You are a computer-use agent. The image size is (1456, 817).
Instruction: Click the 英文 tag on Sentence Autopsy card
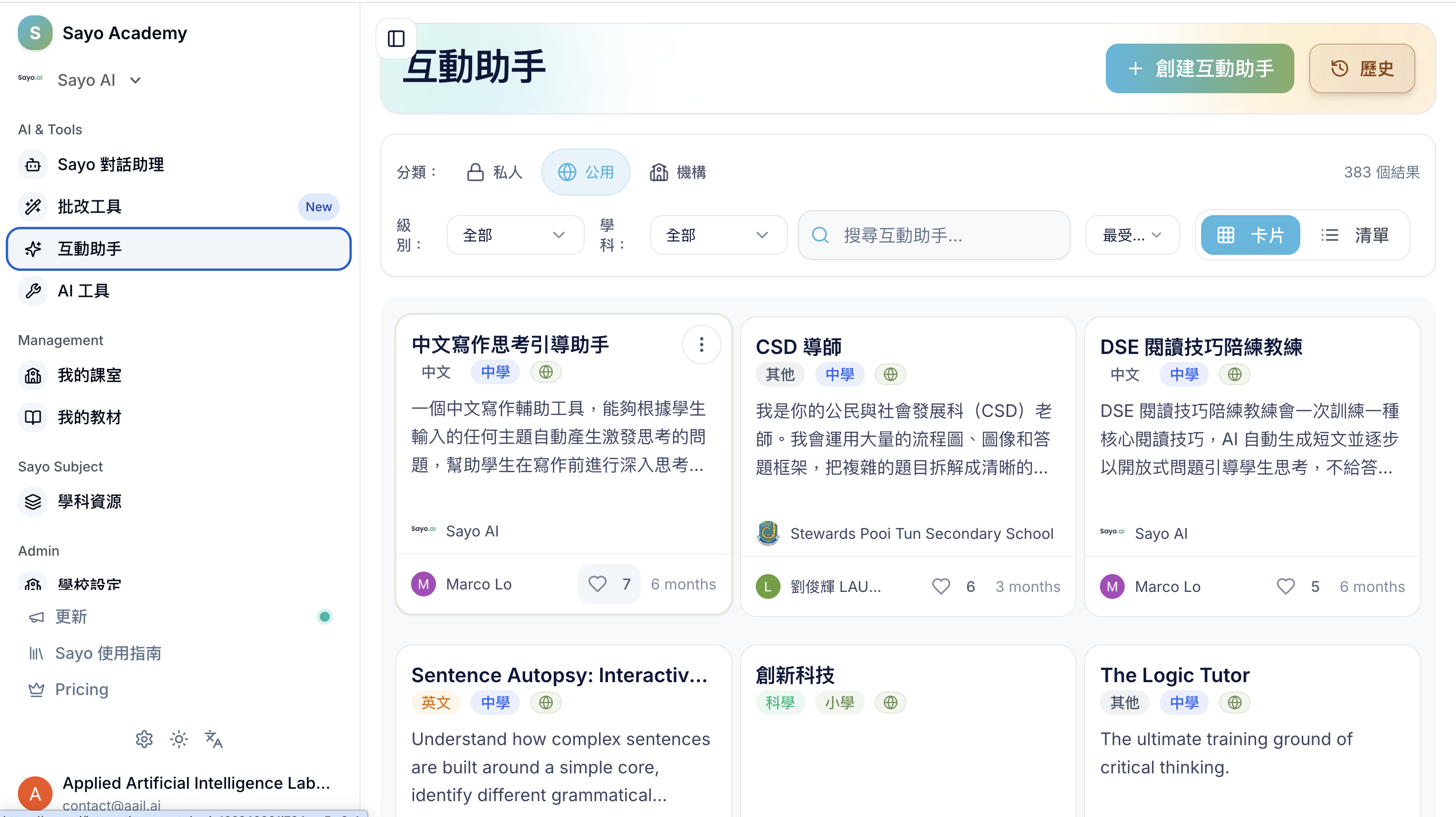tap(435, 702)
